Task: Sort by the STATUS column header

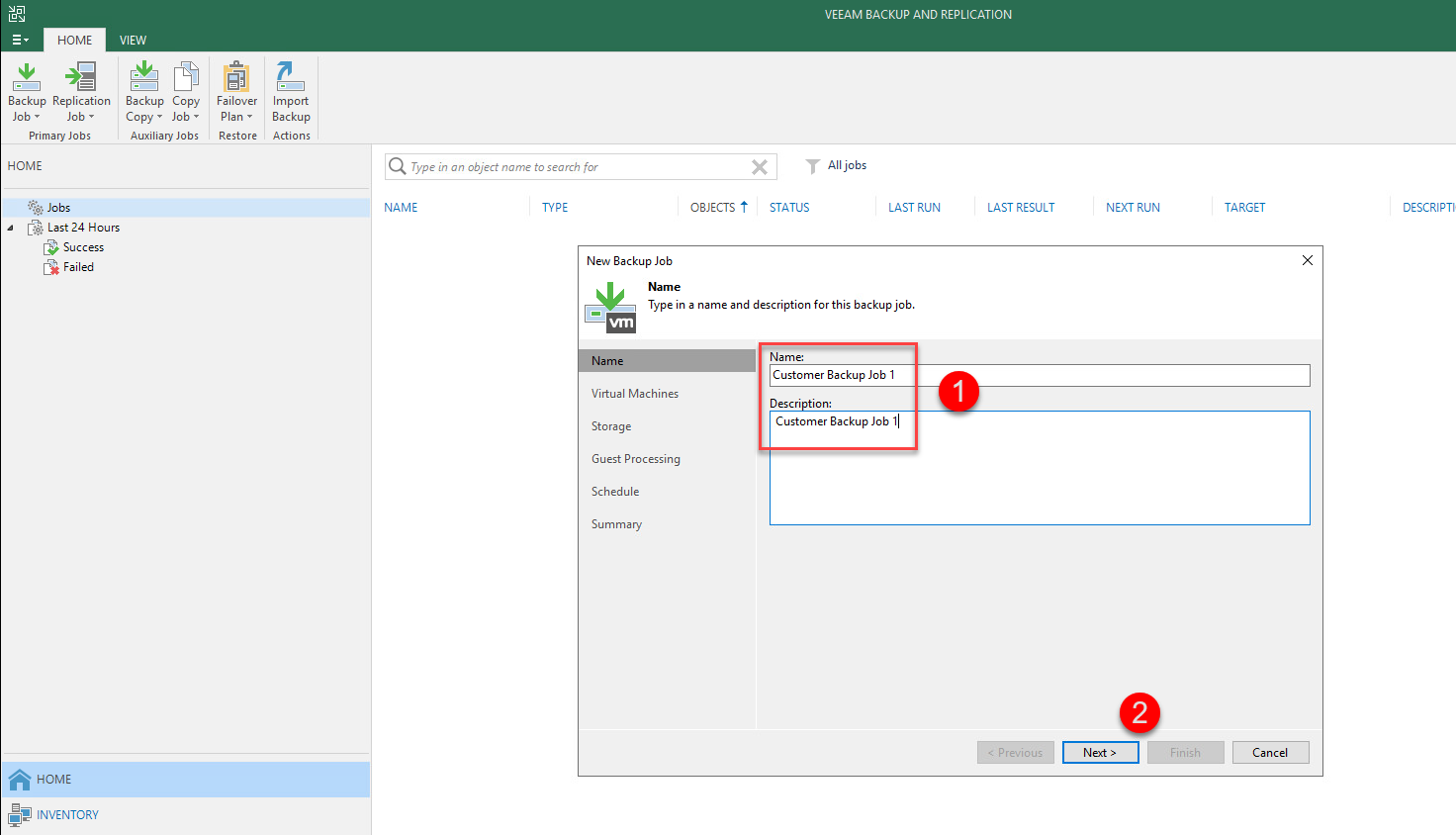Action: [x=789, y=208]
